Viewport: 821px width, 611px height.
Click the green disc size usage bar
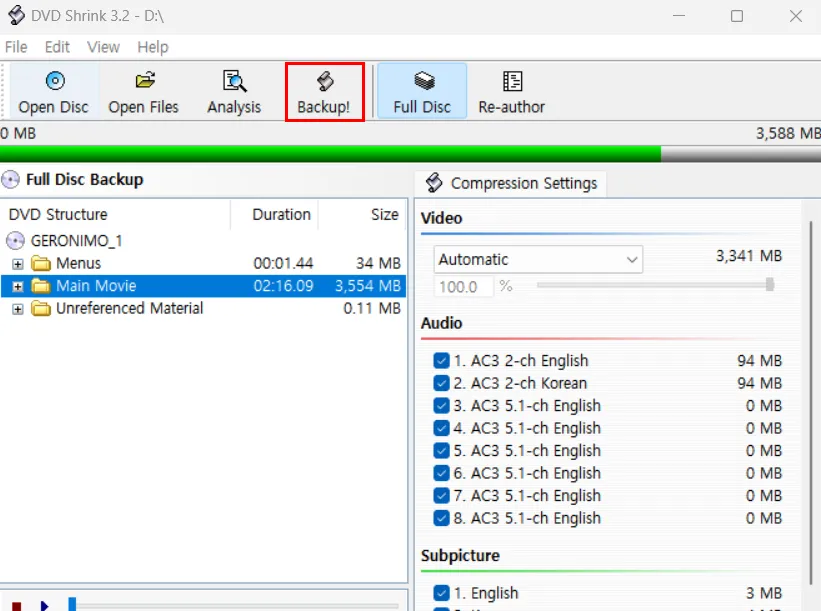coord(330,154)
